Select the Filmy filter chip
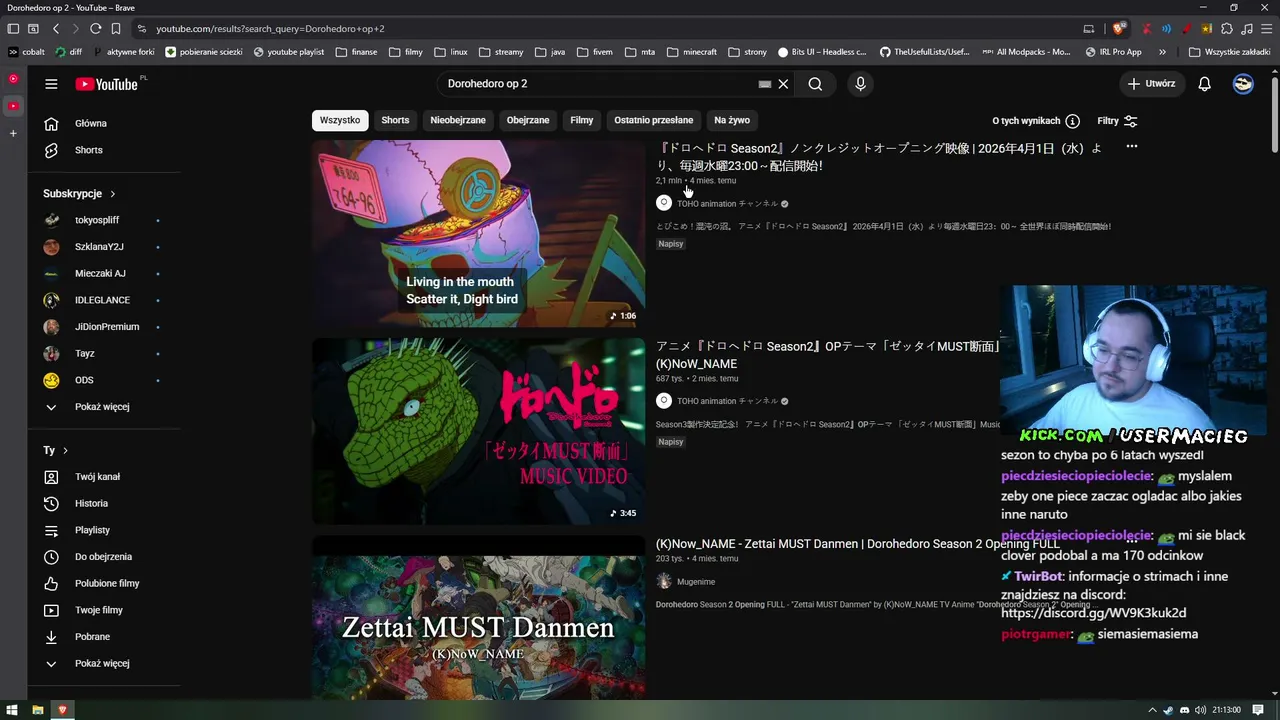Screen dimensions: 1280x720 (582, 120)
